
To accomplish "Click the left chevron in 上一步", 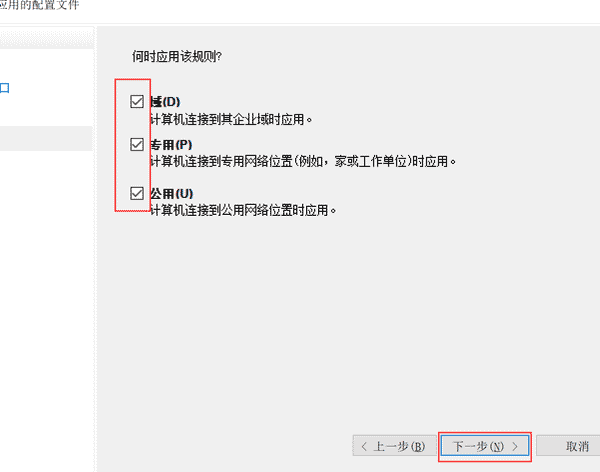I will [x=364, y=446].
